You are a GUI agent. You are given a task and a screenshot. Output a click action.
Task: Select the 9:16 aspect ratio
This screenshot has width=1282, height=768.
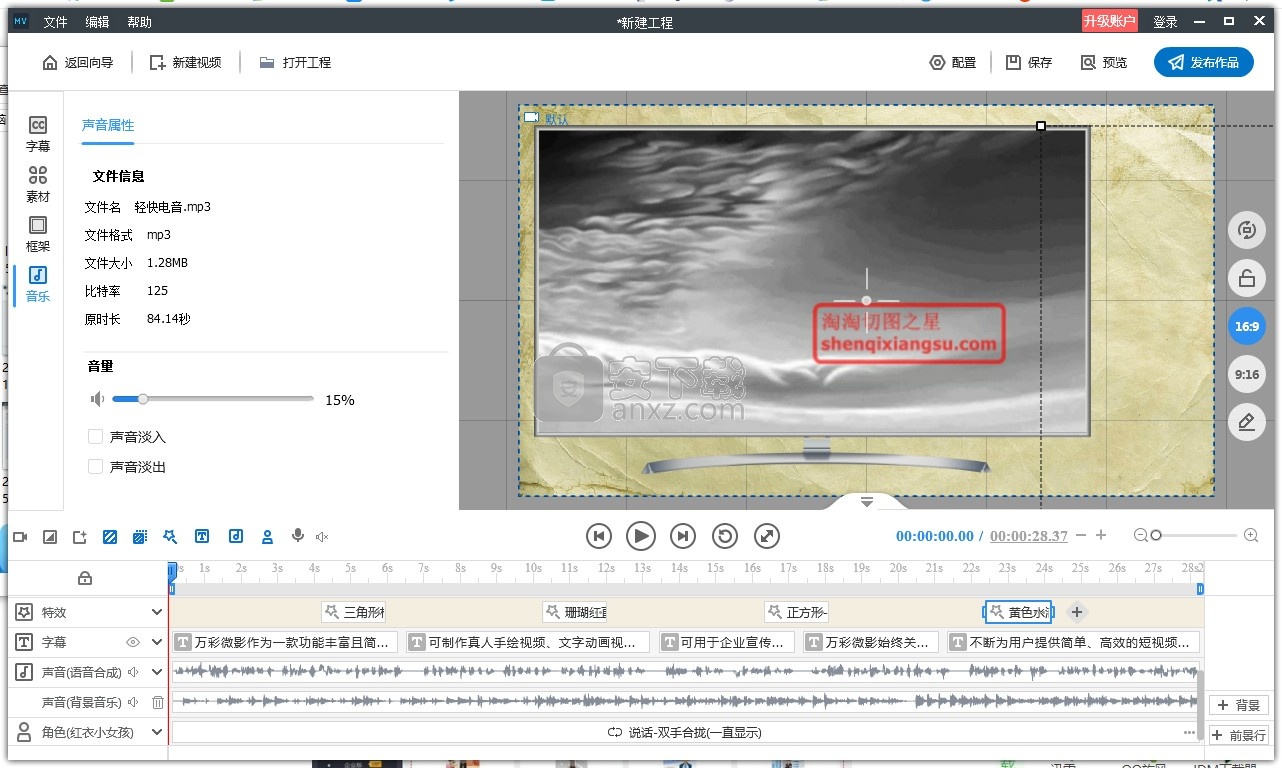click(x=1246, y=375)
